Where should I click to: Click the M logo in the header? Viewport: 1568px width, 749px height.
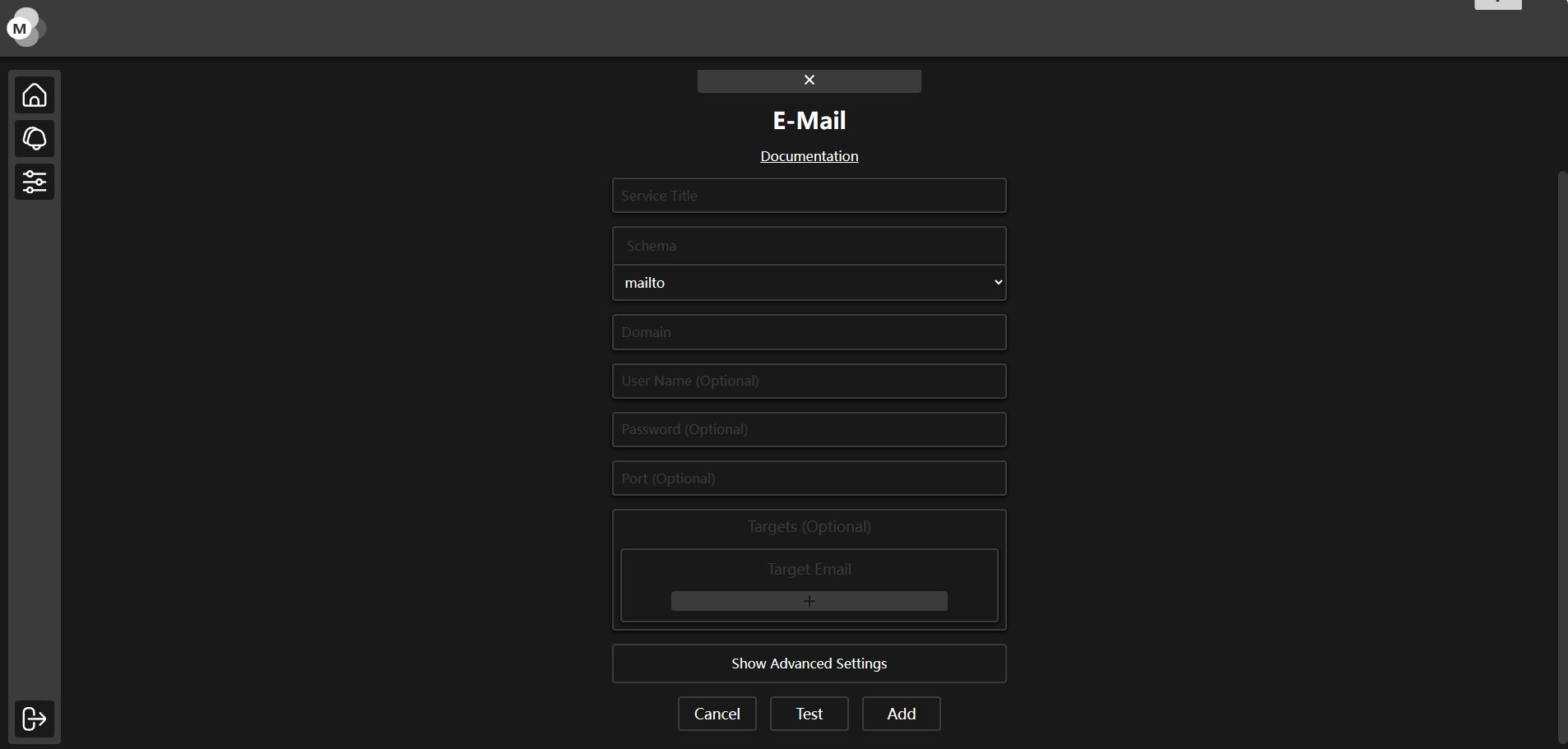coord(21,28)
